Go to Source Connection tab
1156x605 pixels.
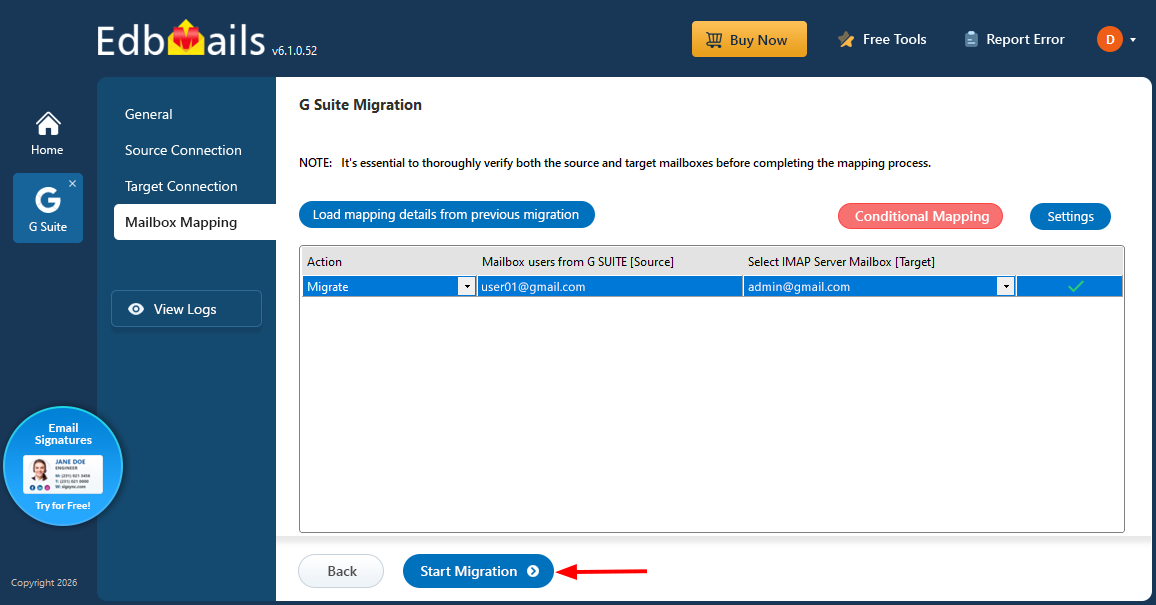click(183, 150)
